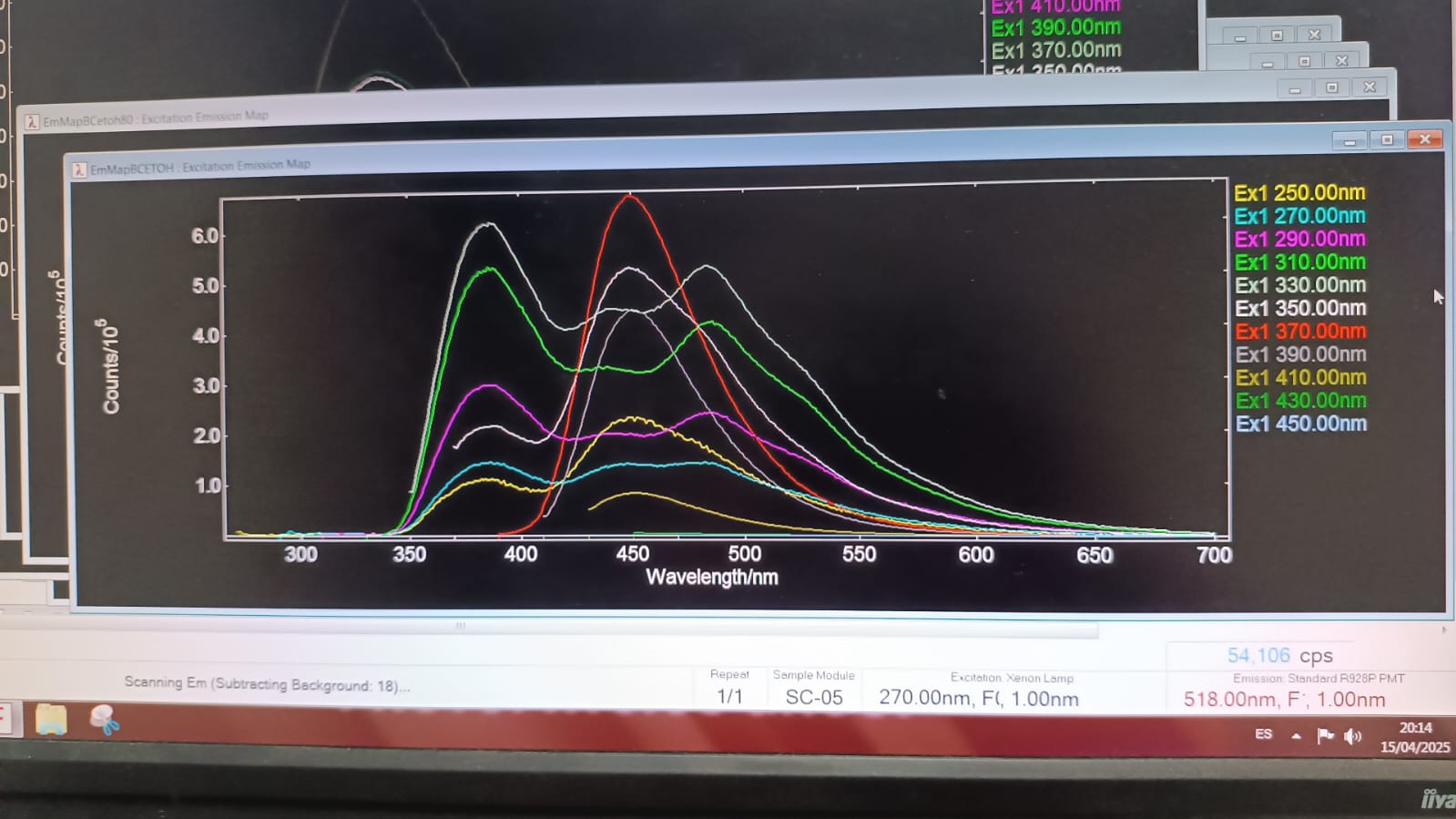Maximize the EmMapBCETOH map window

(x=1387, y=139)
